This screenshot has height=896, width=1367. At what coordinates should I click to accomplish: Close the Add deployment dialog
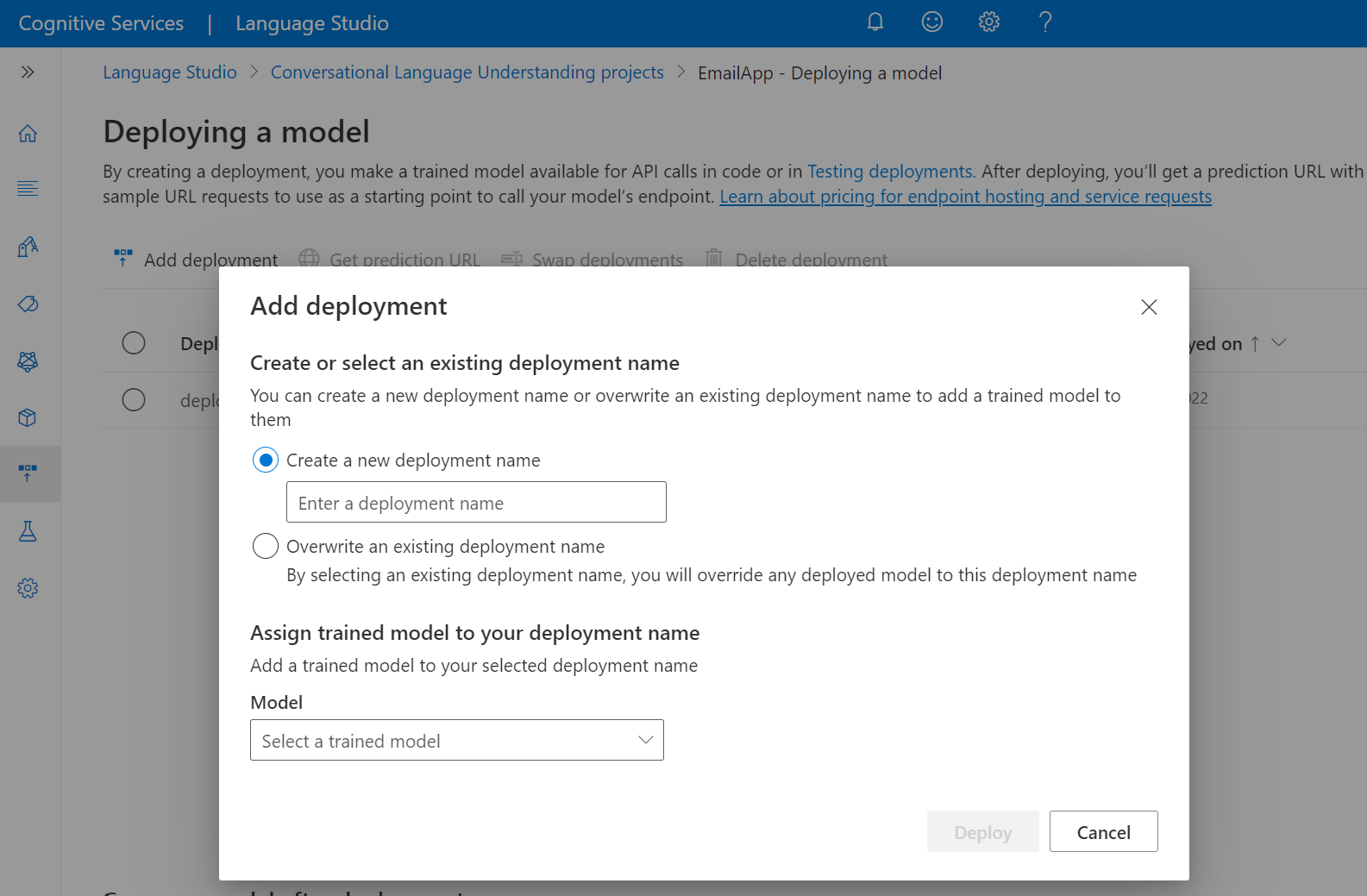(x=1149, y=307)
